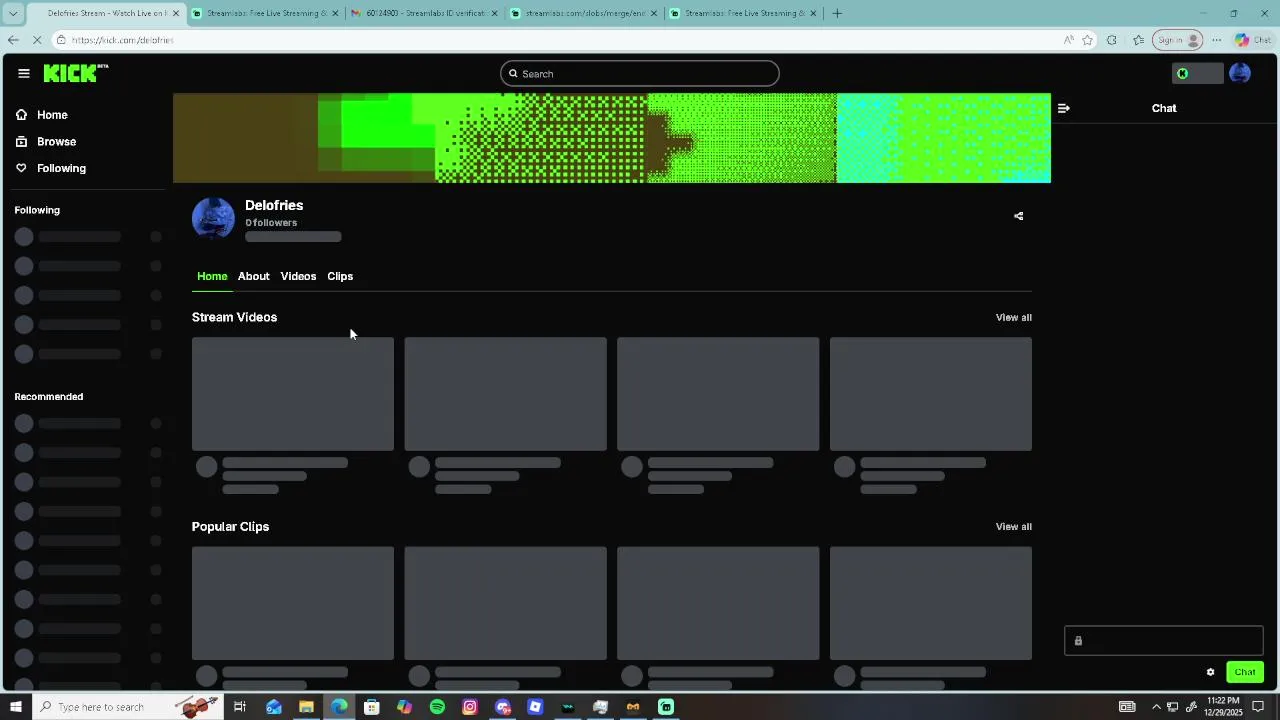This screenshot has height=720, width=1280.
Task: Click the Delofries channel name
Action: (x=274, y=205)
